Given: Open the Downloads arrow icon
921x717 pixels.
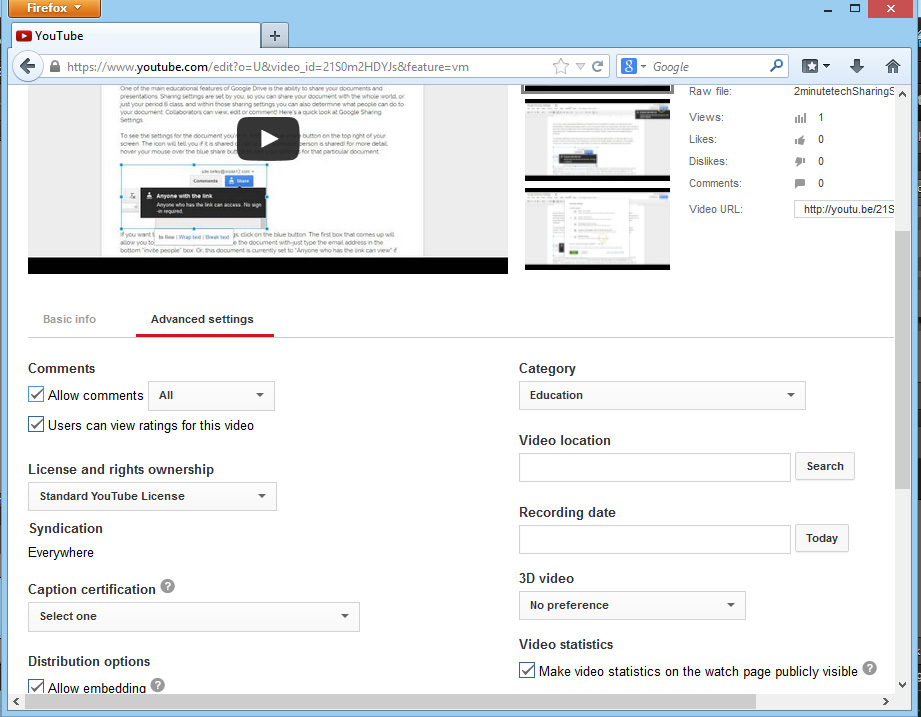Looking at the screenshot, I should coord(856,66).
